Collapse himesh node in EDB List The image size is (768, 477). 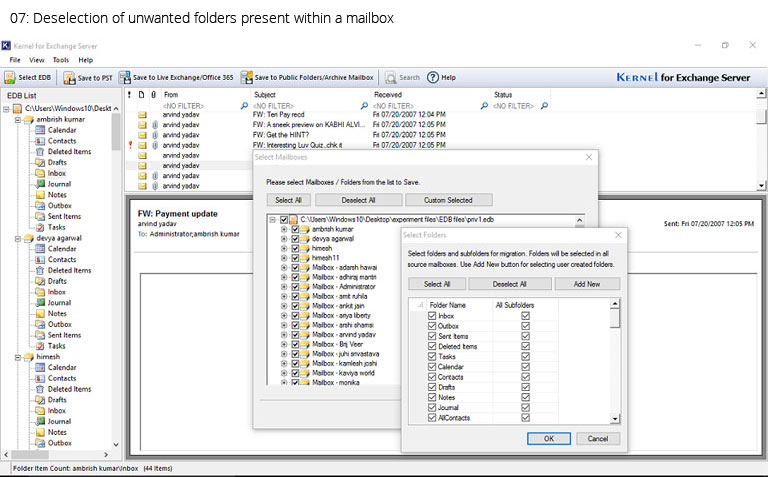[x=18, y=358]
